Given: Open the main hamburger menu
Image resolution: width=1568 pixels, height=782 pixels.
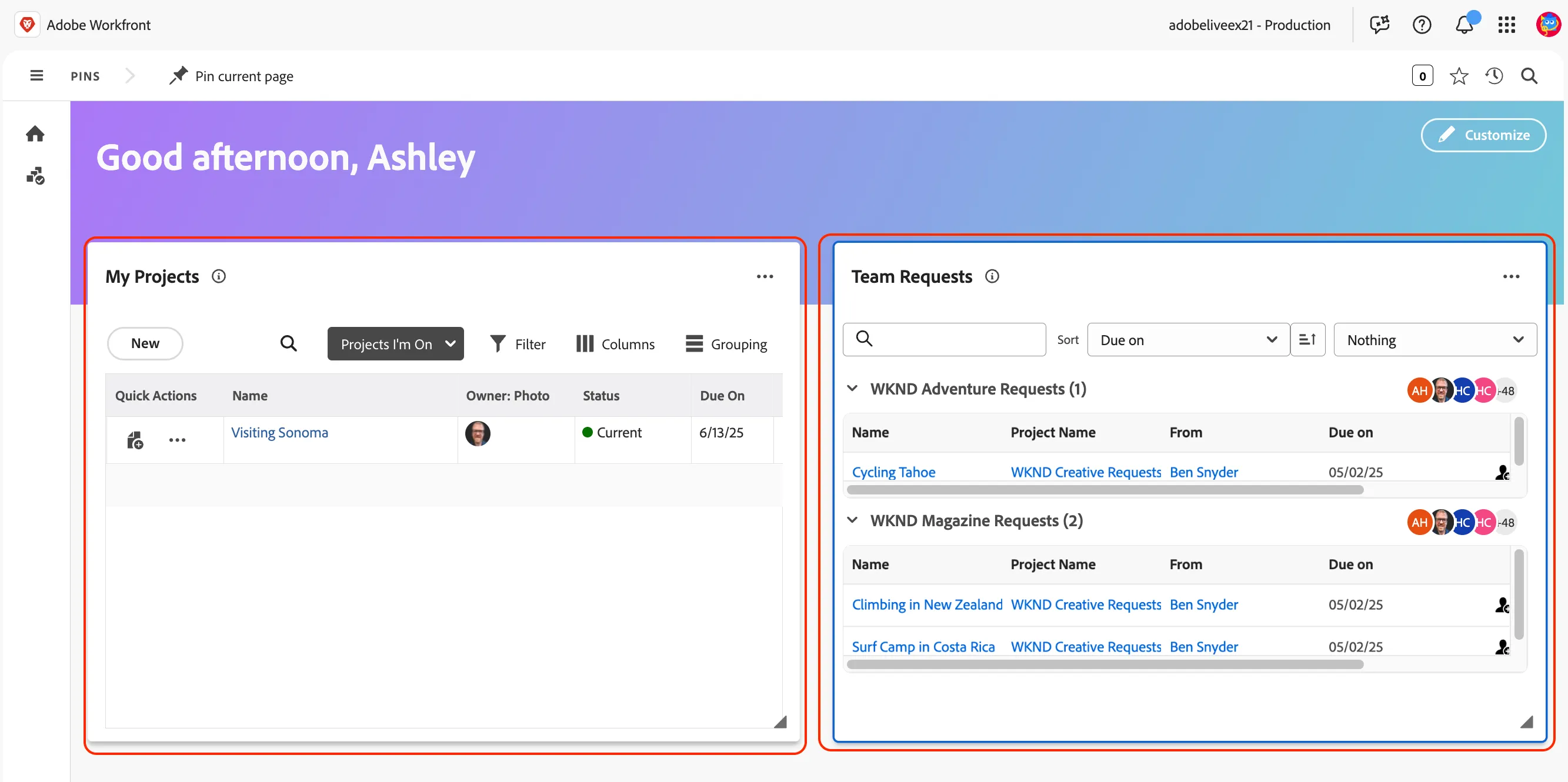Looking at the screenshot, I should point(36,76).
